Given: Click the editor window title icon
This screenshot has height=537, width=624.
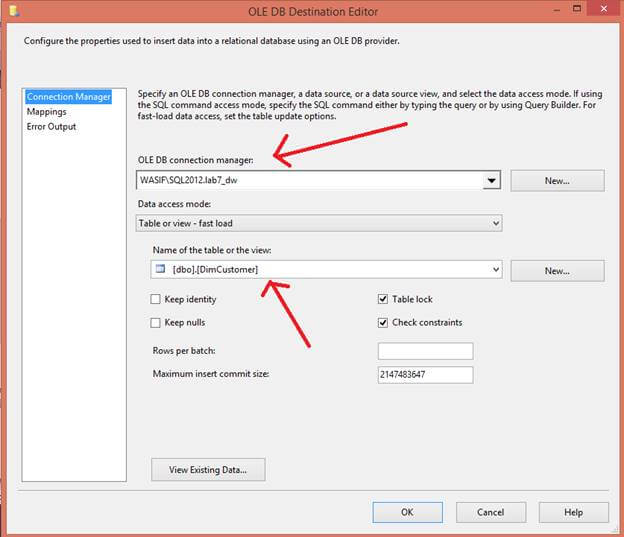Looking at the screenshot, I should (14, 11).
